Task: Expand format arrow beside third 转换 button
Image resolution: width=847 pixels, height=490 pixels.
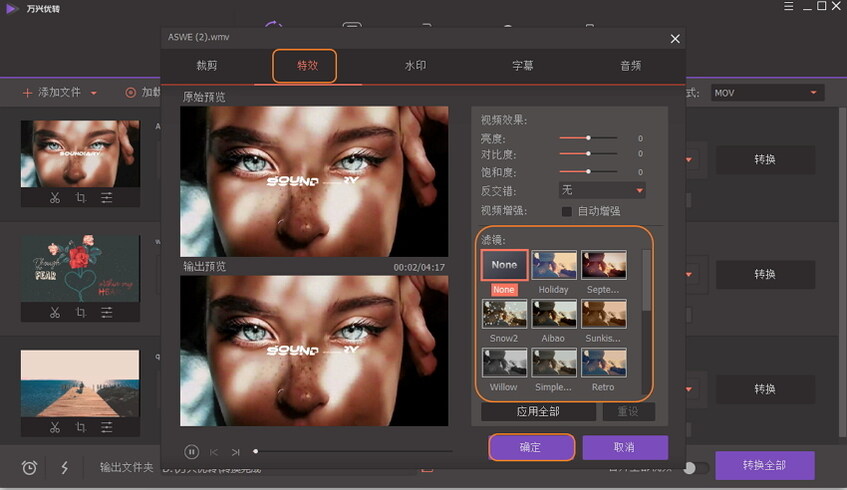Action: point(689,389)
